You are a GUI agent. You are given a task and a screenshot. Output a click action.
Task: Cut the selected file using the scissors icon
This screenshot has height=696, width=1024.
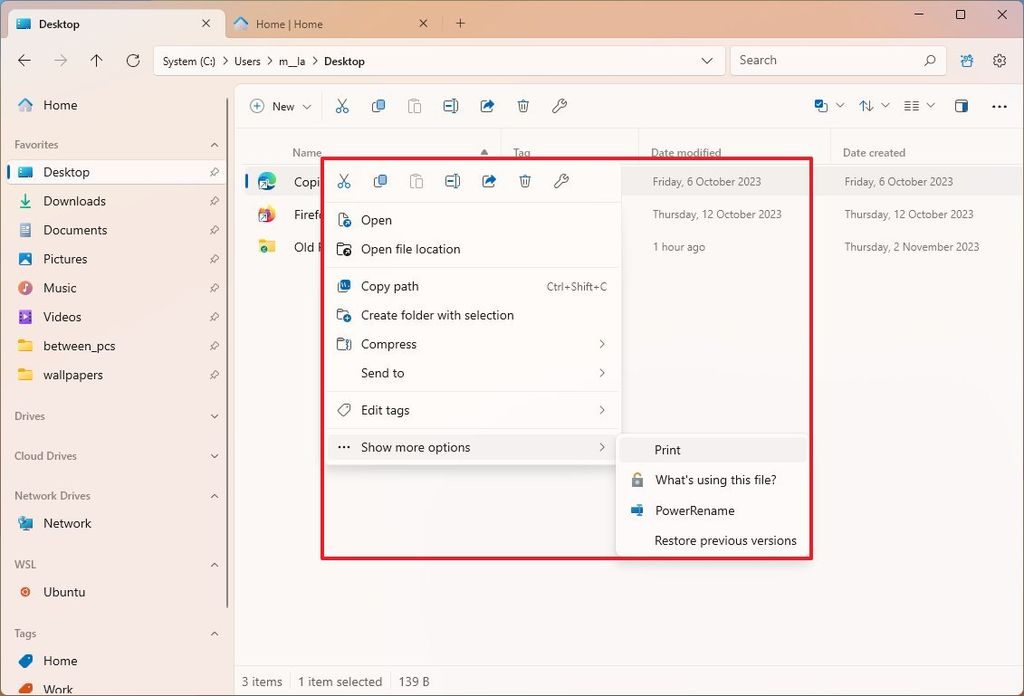(343, 105)
